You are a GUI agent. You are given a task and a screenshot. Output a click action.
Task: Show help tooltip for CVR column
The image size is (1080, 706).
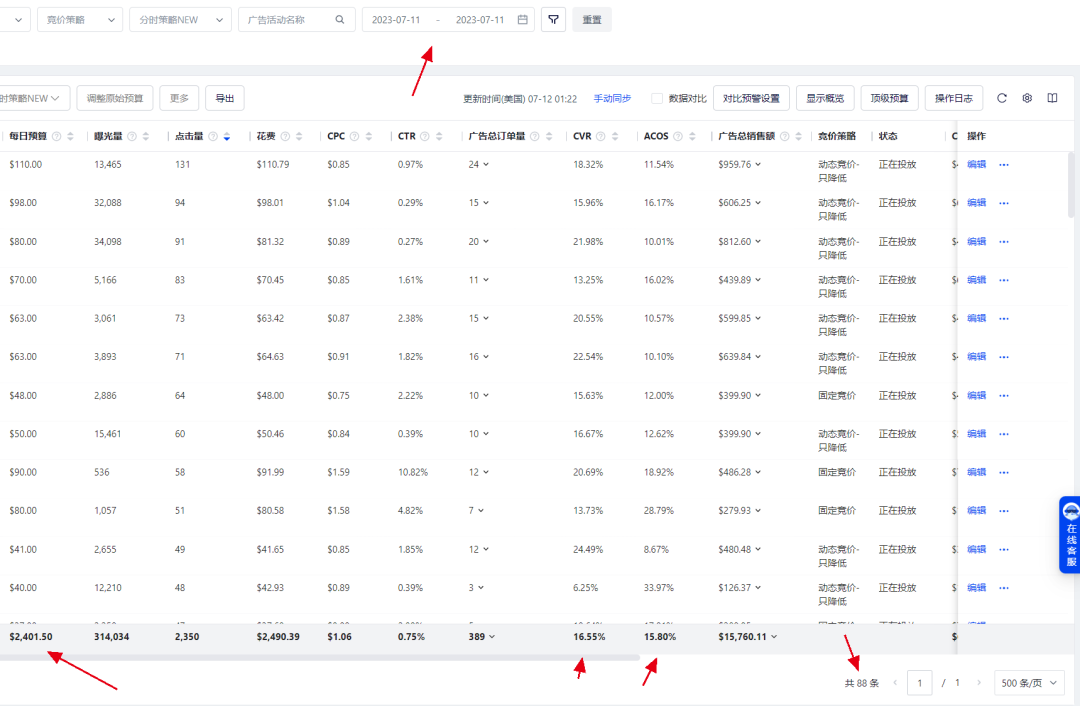[x=601, y=136]
